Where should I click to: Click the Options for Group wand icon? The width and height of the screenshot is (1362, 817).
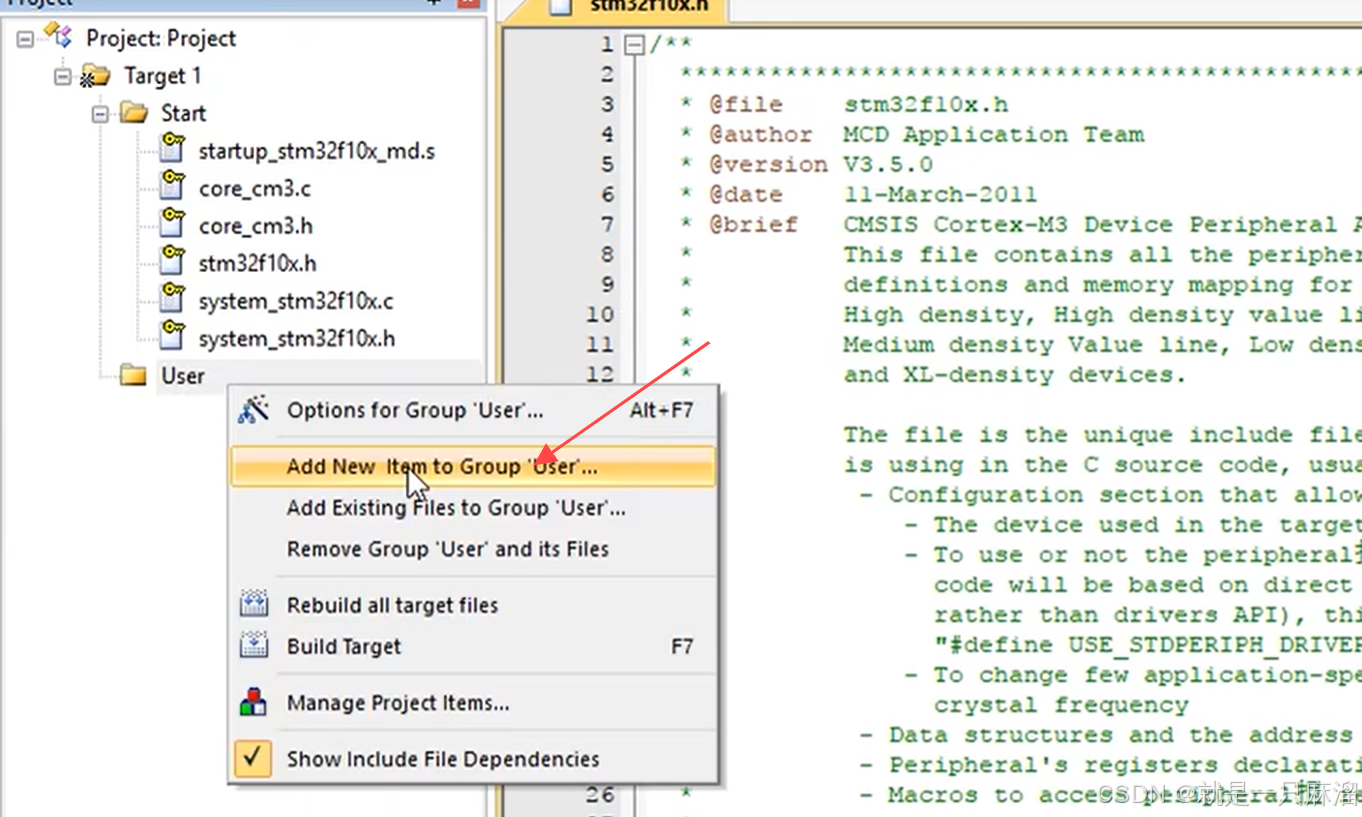(253, 409)
